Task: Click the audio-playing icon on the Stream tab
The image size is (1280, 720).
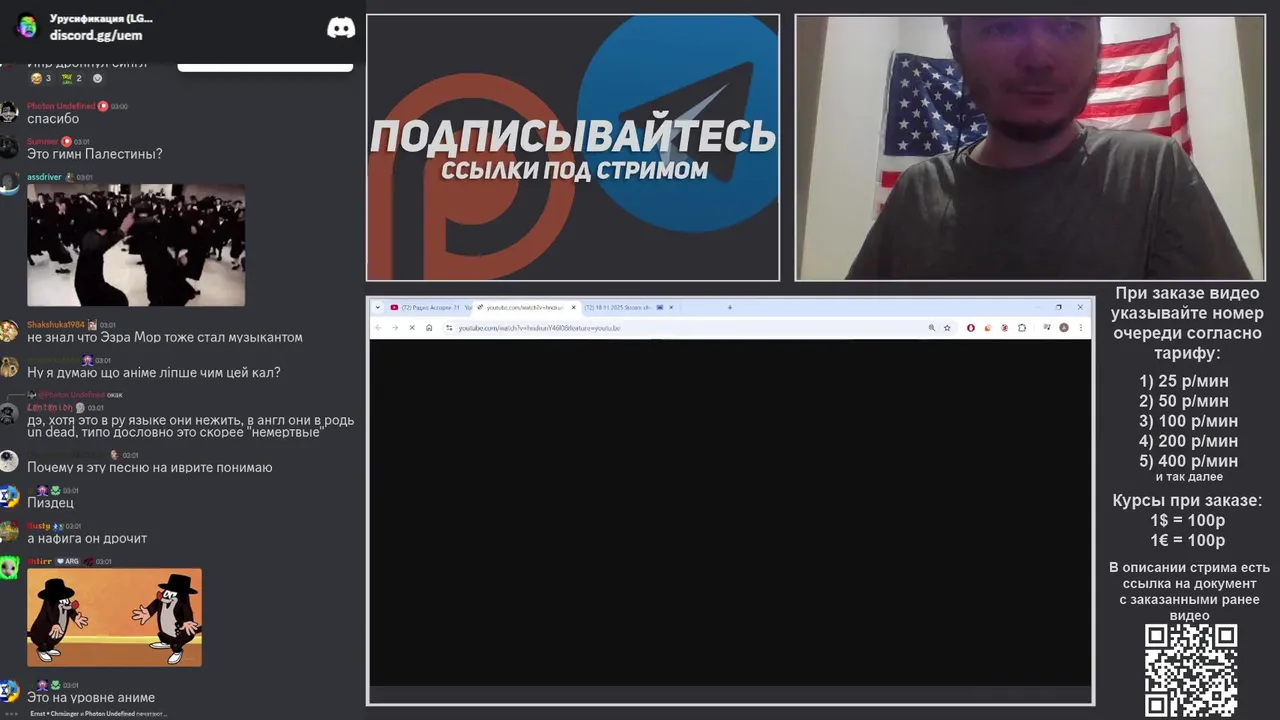Action: click(660, 307)
